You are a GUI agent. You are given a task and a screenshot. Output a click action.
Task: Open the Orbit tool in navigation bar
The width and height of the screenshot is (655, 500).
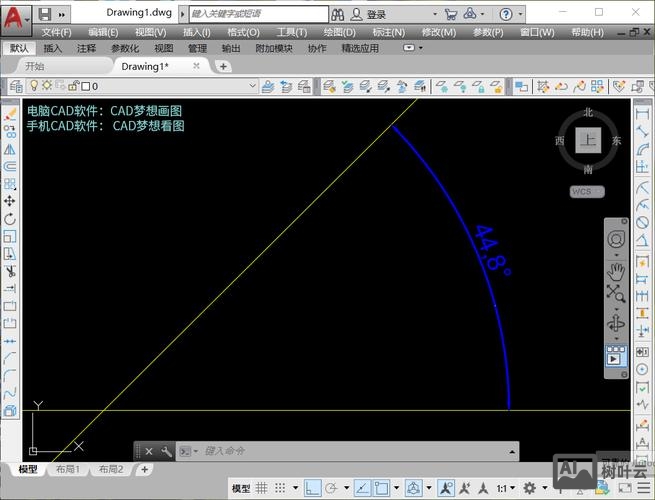[616, 324]
